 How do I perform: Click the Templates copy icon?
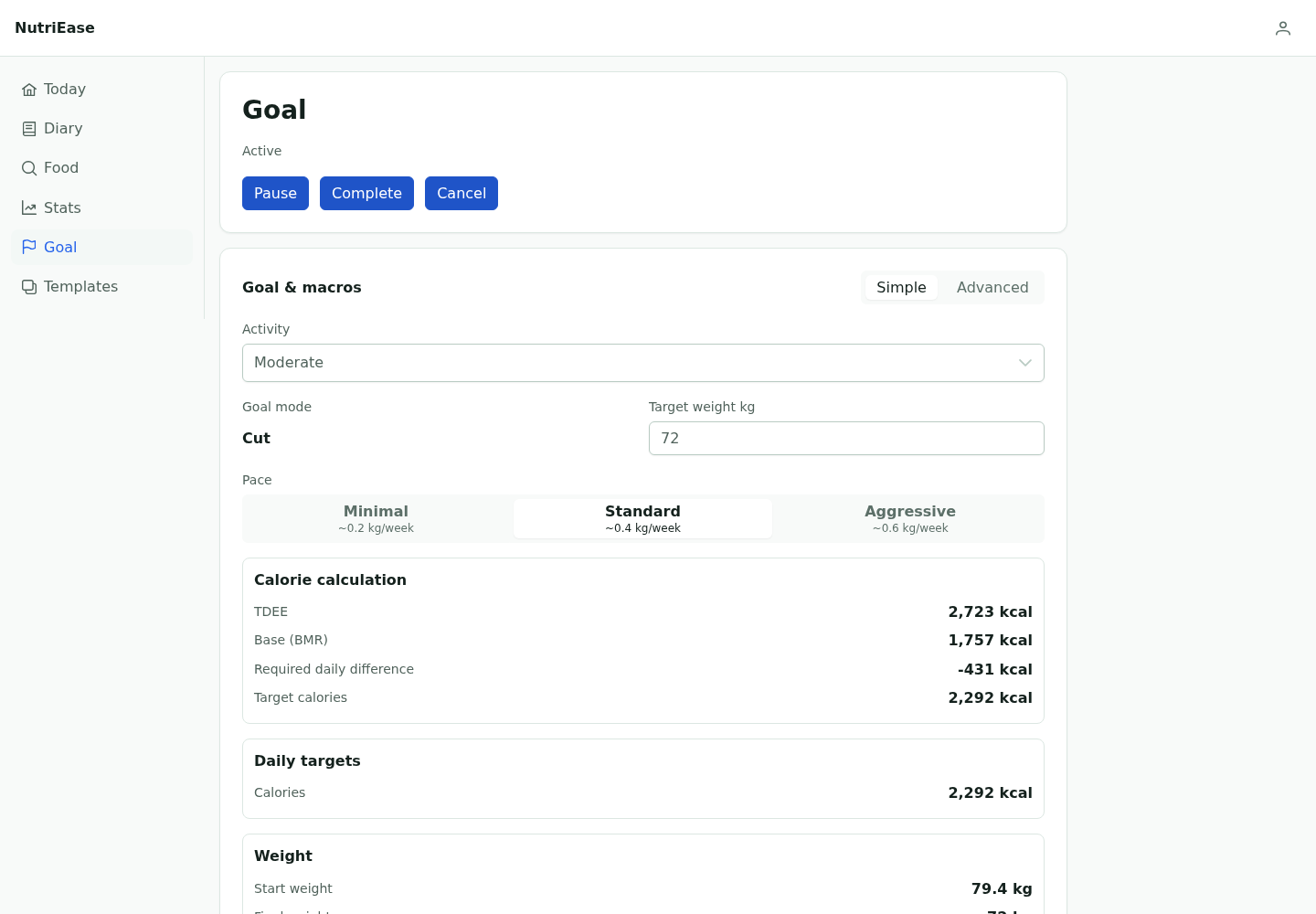pyautogui.click(x=29, y=287)
